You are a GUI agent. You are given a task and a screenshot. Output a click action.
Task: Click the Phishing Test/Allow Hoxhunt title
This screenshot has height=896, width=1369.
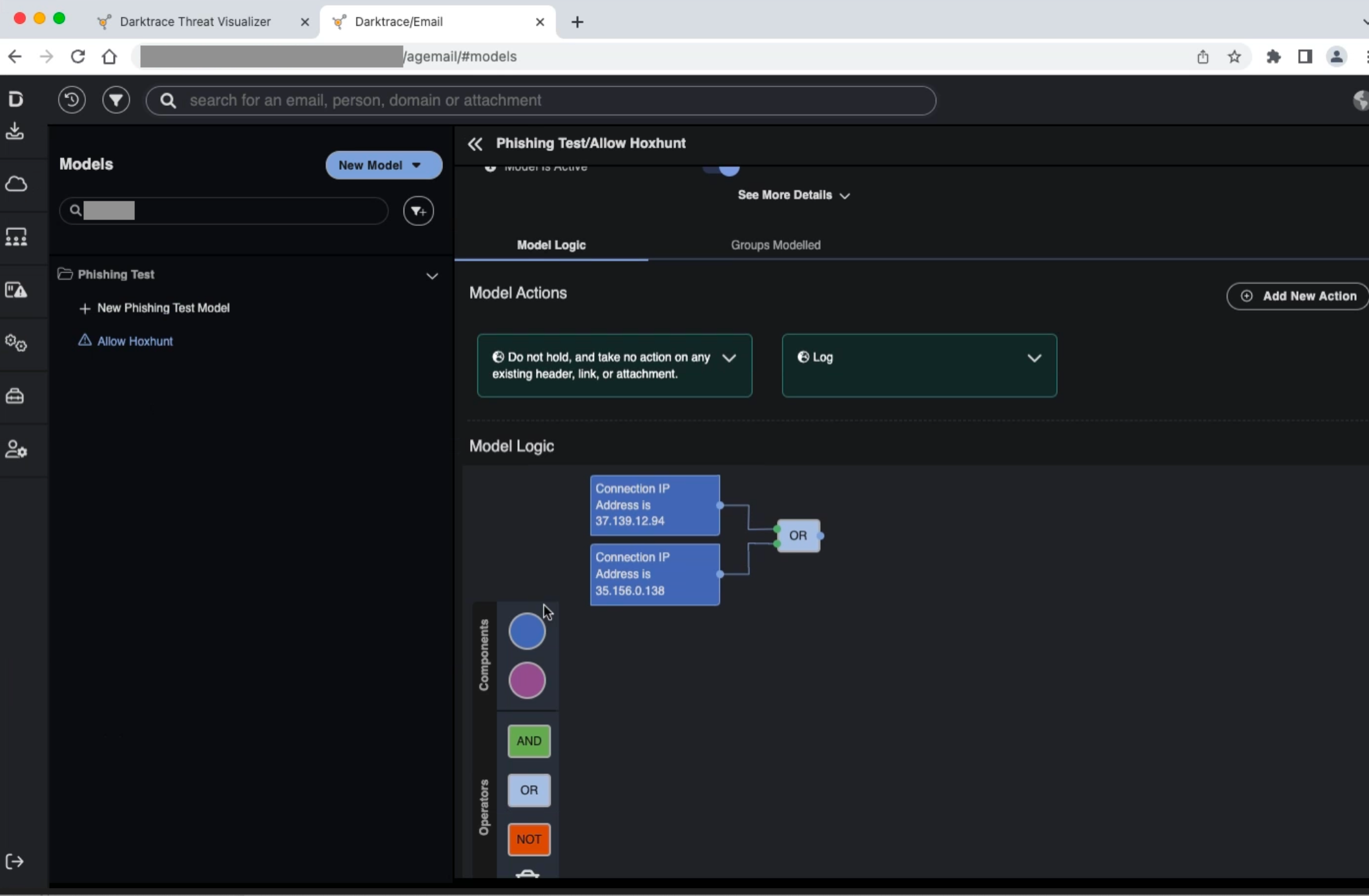tap(591, 143)
